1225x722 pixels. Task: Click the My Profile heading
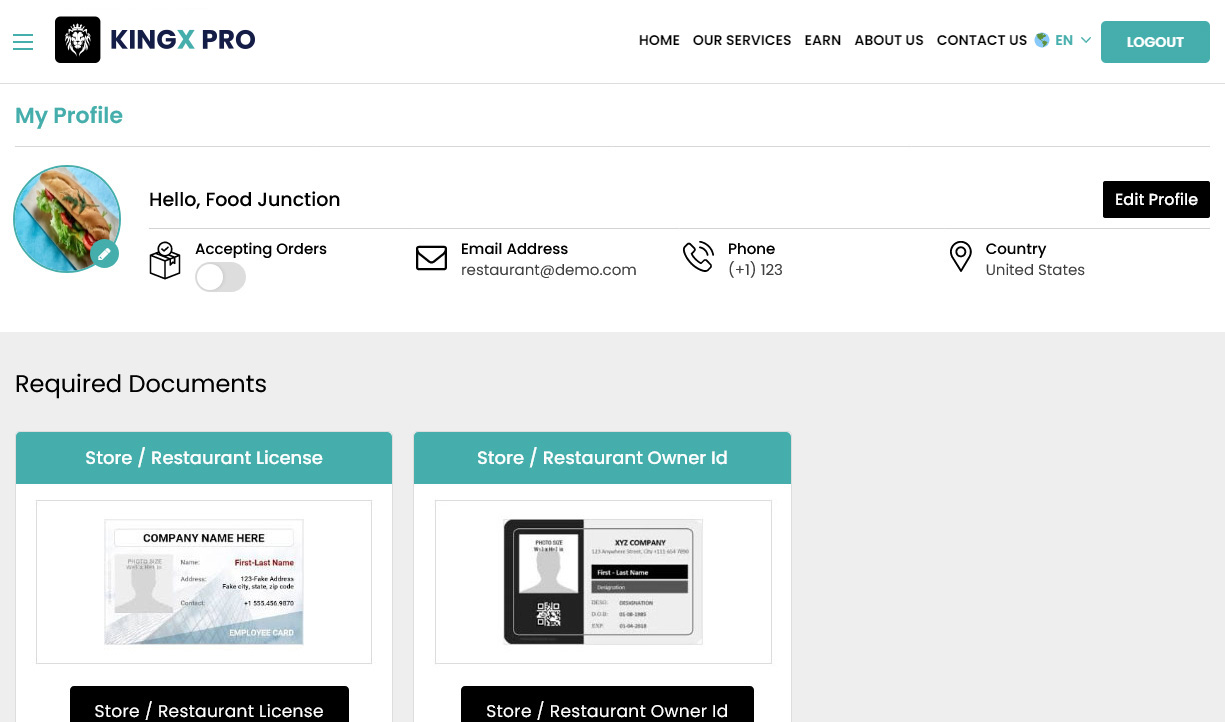pyautogui.click(x=69, y=116)
